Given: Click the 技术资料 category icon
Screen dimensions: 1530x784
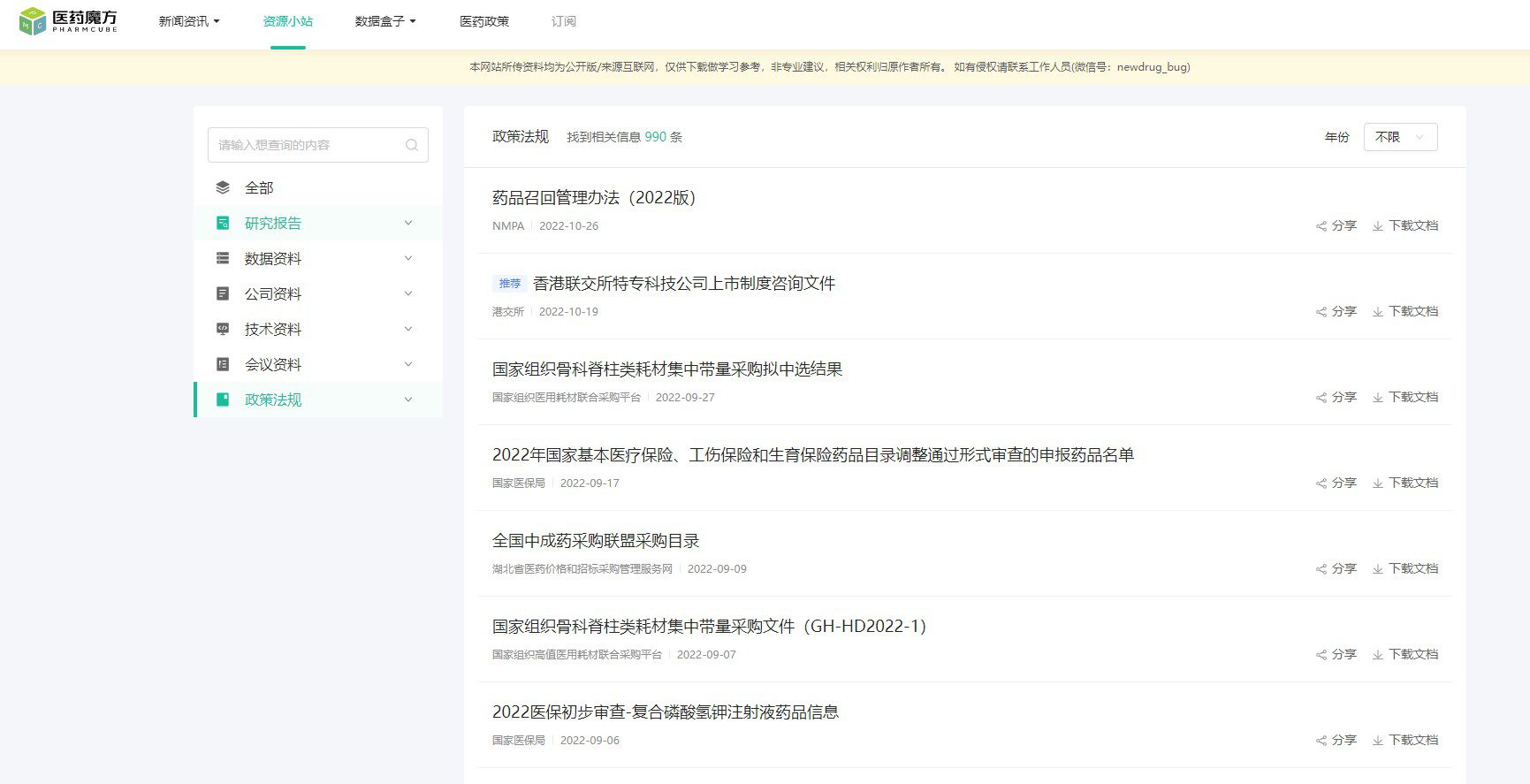Looking at the screenshot, I should tap(223, 329).
